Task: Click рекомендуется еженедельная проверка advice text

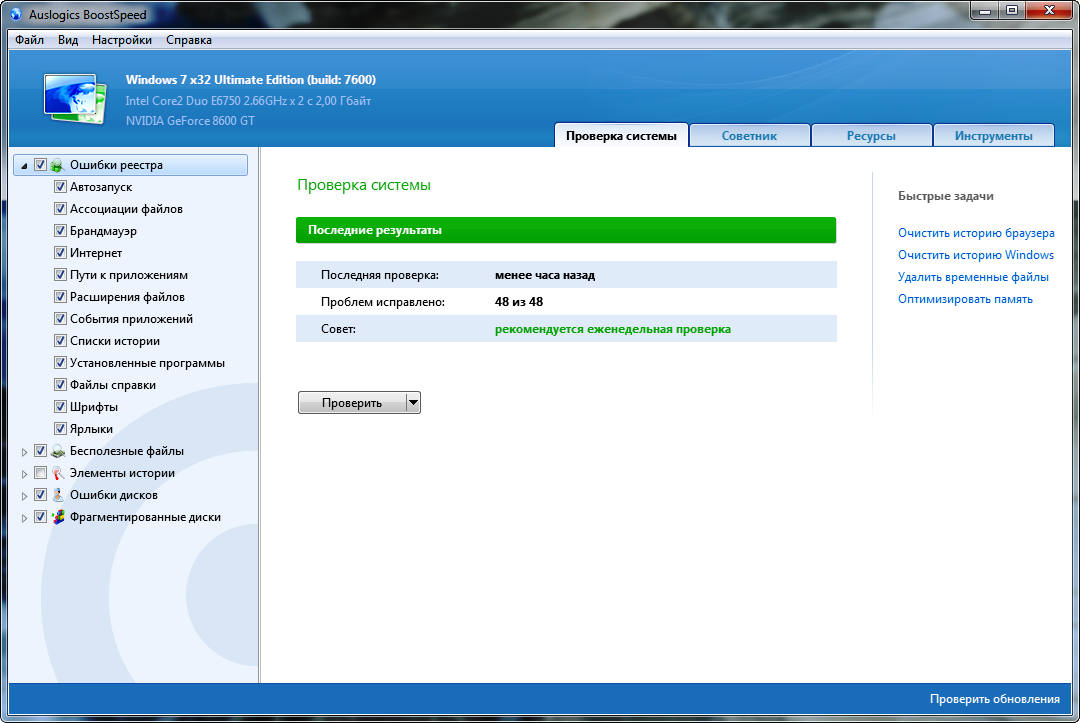Action: coord(612,329)
